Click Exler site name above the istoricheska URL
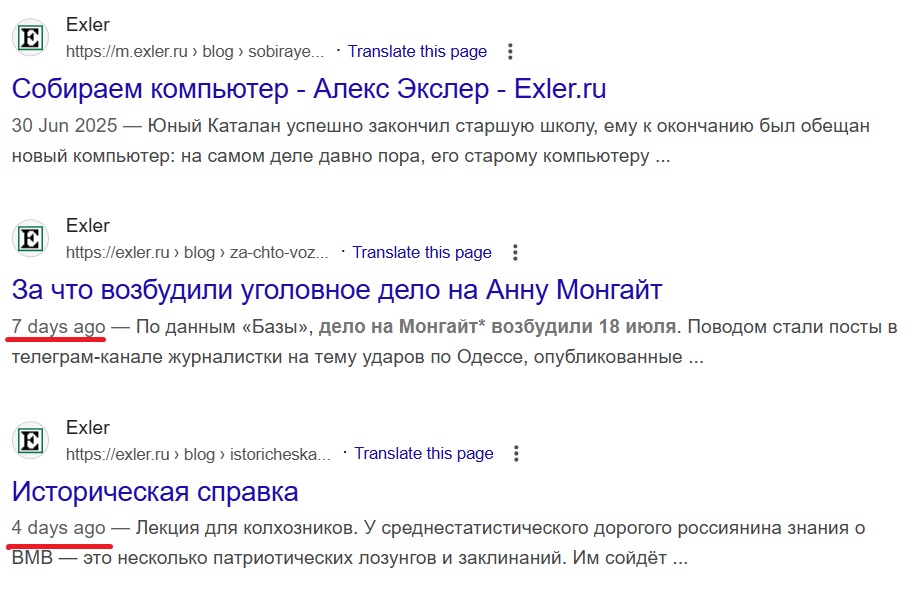This screenshot has height=591, width=924. (x=88, y=427)
